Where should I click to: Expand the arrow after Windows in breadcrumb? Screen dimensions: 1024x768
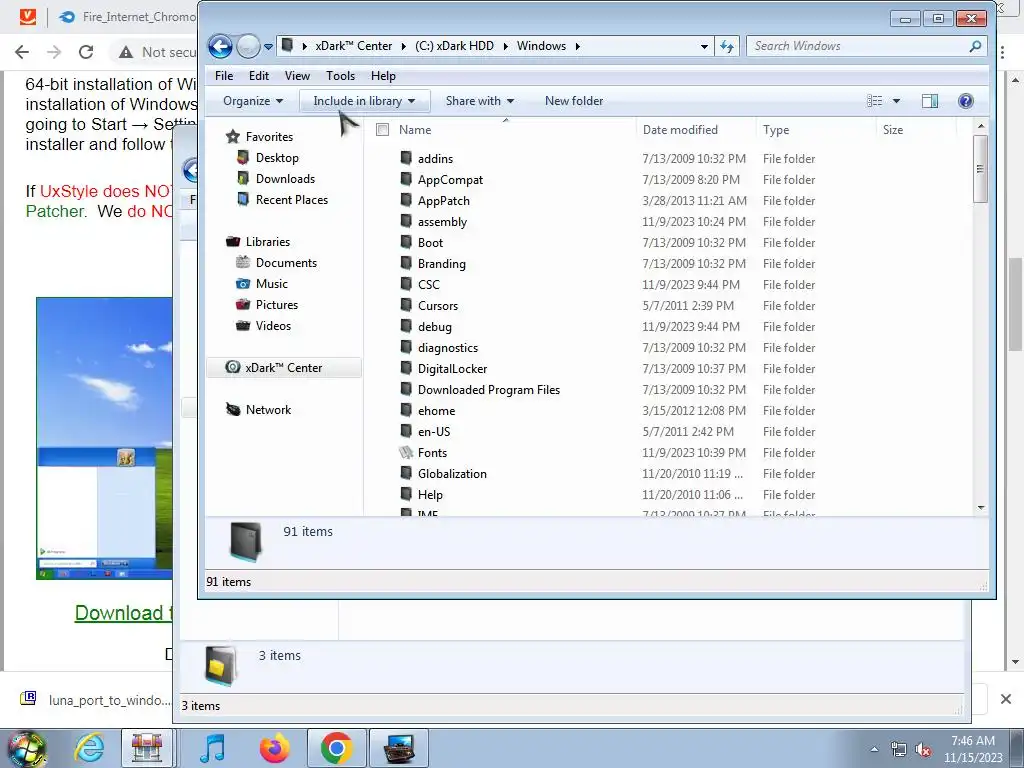coord(577,46)
